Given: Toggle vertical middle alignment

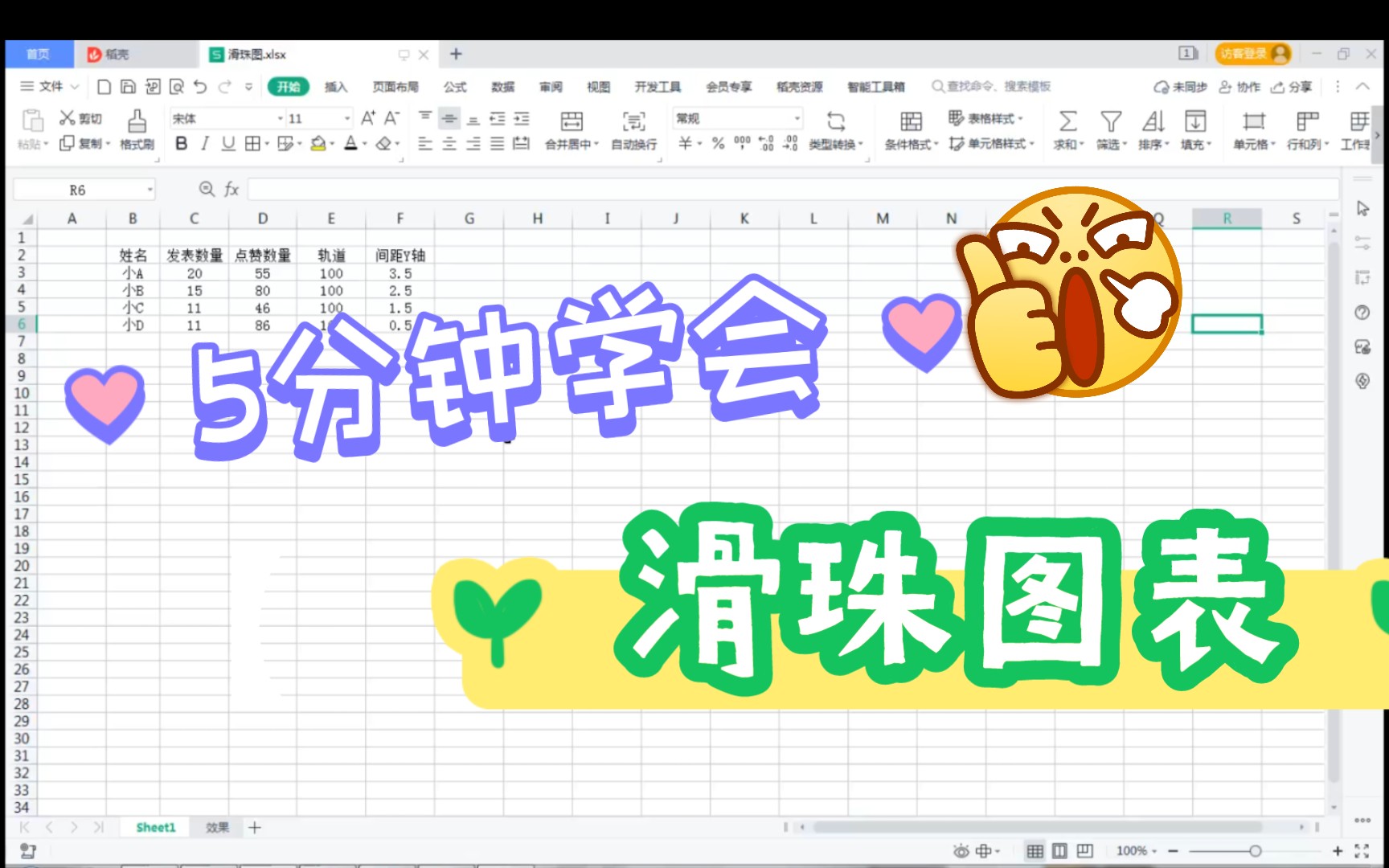Looking at the screenshot, I should [449, 119].
